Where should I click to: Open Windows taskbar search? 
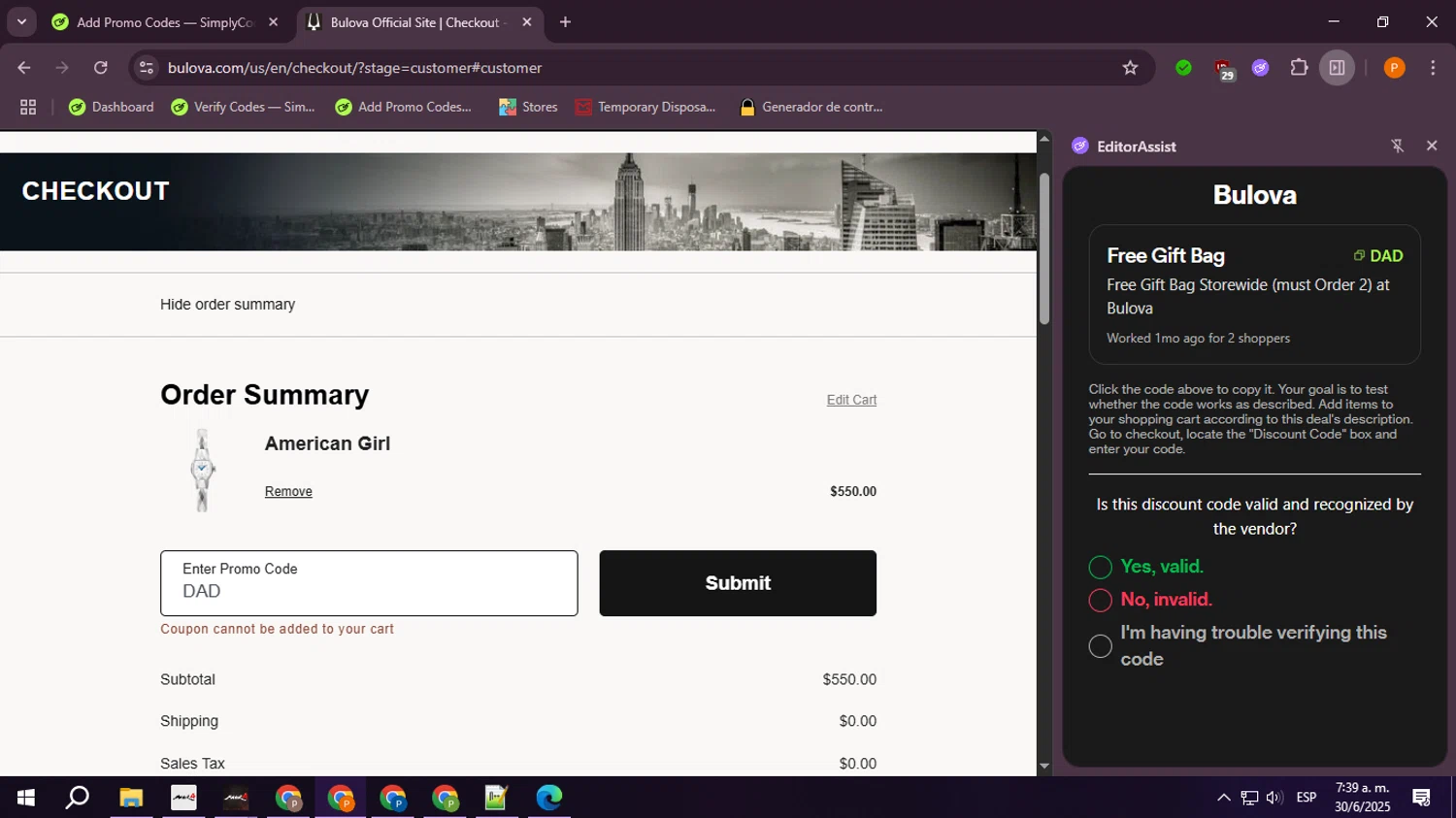[x=78, y=798]
